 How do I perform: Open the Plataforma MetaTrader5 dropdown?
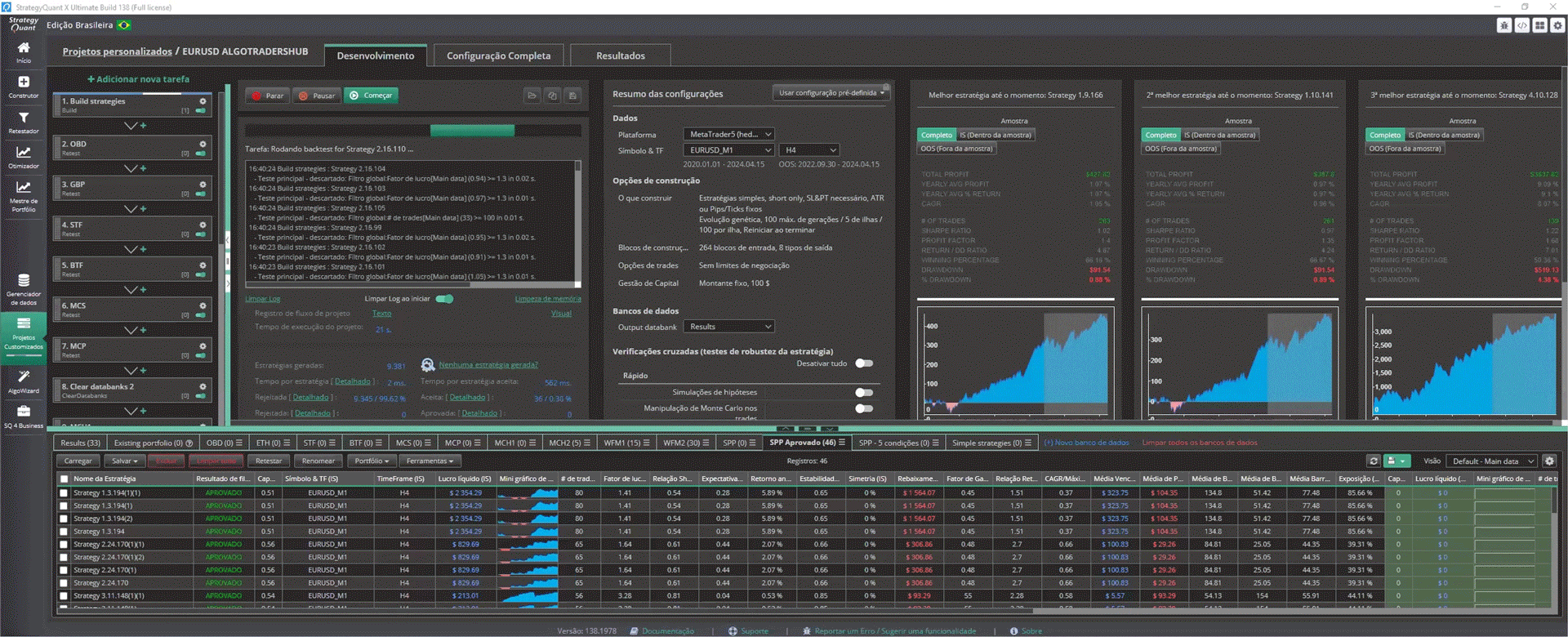point(728,135)
